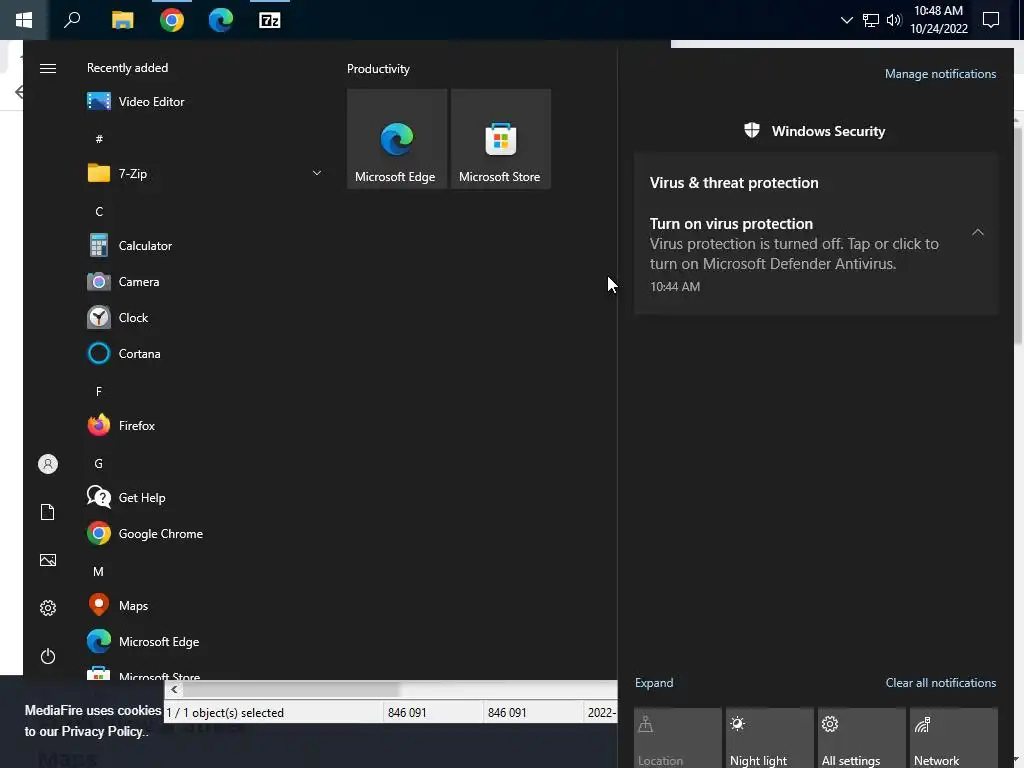Switch to 7-Zip taskbar icon
Screen dimensions: 1024x768
coord(270,20)
